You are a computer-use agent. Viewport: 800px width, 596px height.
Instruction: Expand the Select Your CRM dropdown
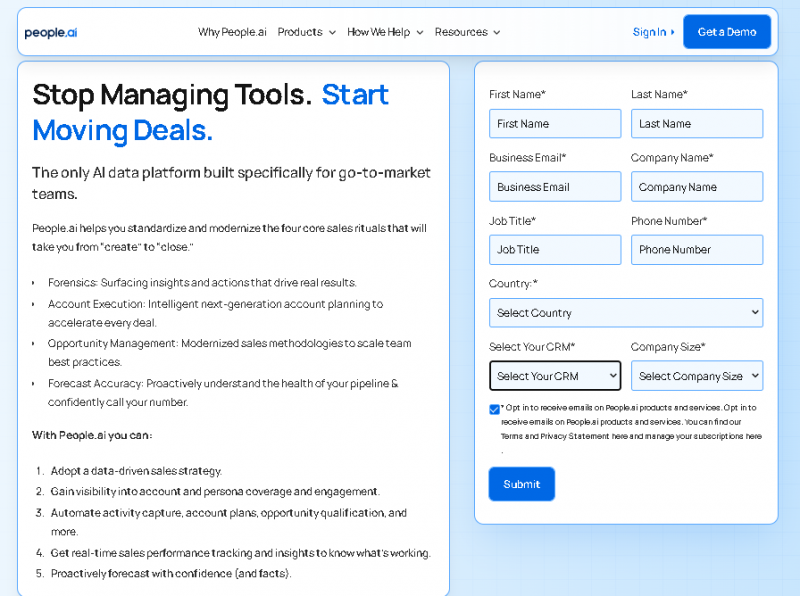(554, 376)
